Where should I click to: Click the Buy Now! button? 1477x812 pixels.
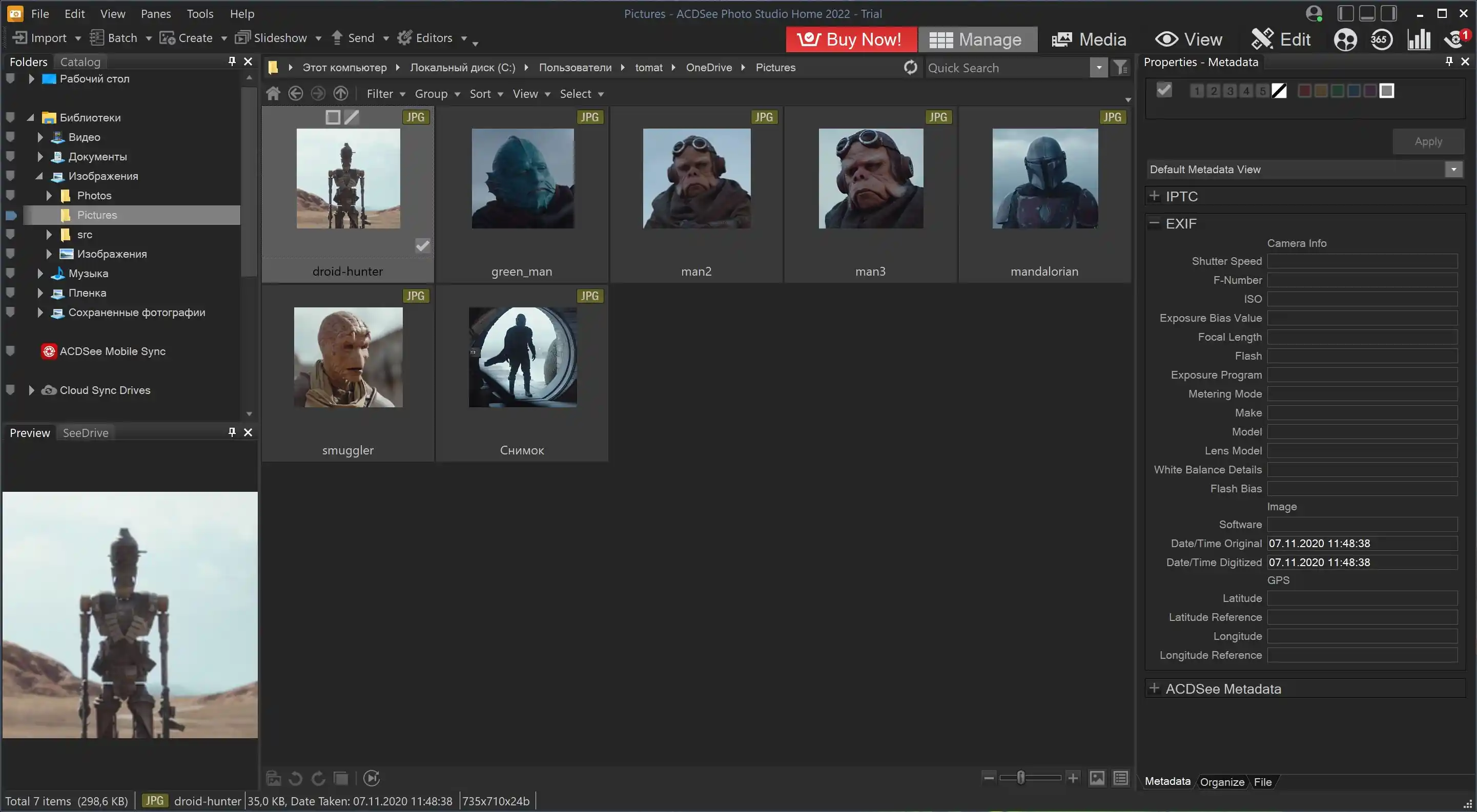tap(851, 39)
